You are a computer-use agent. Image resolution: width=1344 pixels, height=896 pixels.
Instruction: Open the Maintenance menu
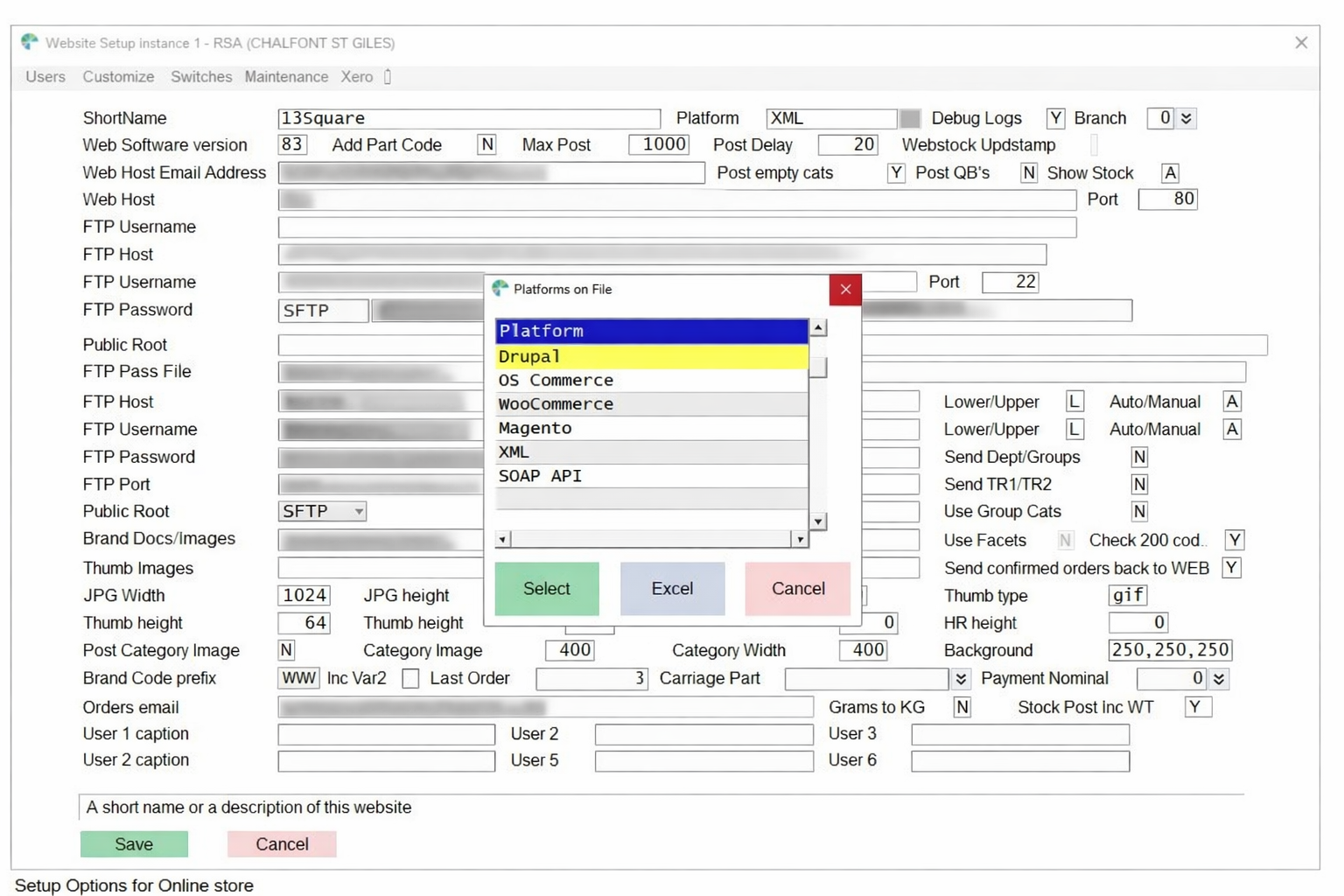tap(286, 77)
